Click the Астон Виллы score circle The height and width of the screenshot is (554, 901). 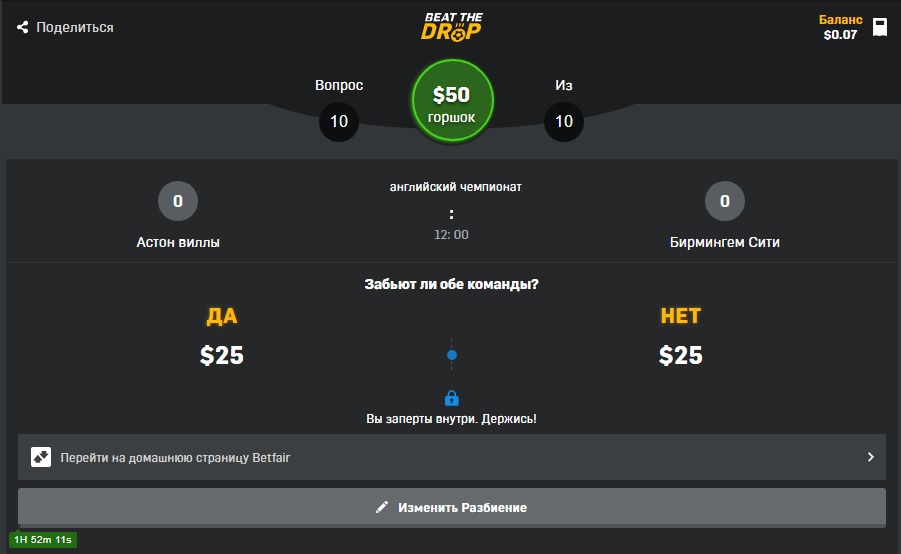point(178,201)
